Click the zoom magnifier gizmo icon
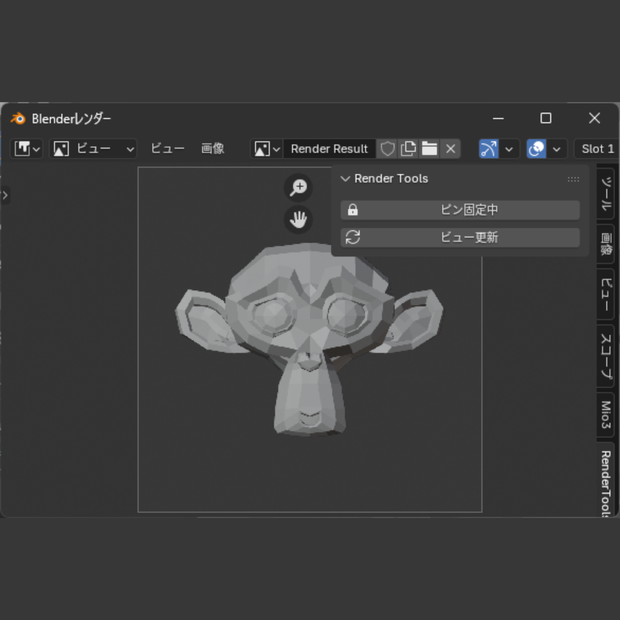Image resolution: width=620 pixels, height=620 pixels. click(298, 187)
